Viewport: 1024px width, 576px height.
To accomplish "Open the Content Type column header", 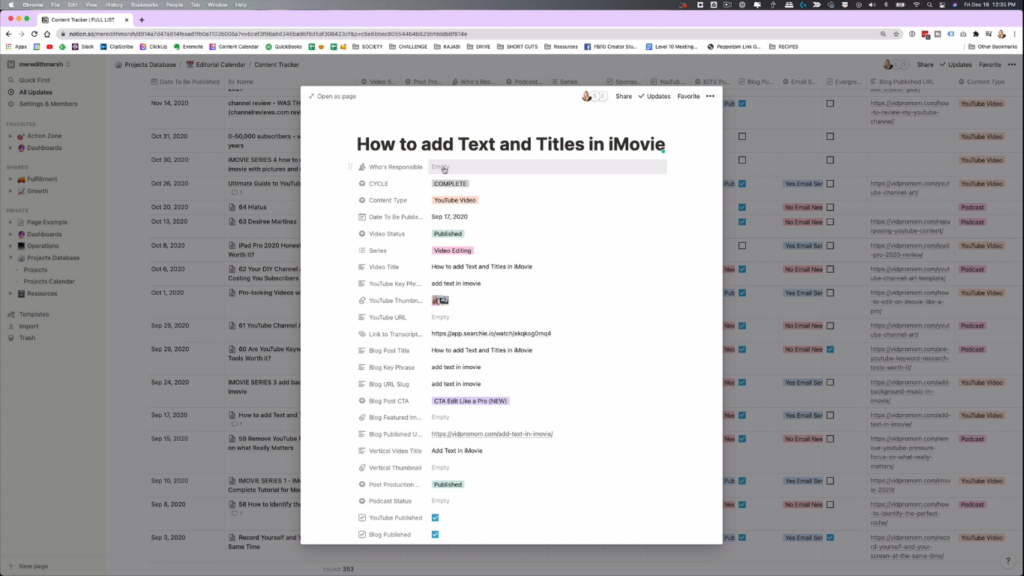I will coord(982,82).
